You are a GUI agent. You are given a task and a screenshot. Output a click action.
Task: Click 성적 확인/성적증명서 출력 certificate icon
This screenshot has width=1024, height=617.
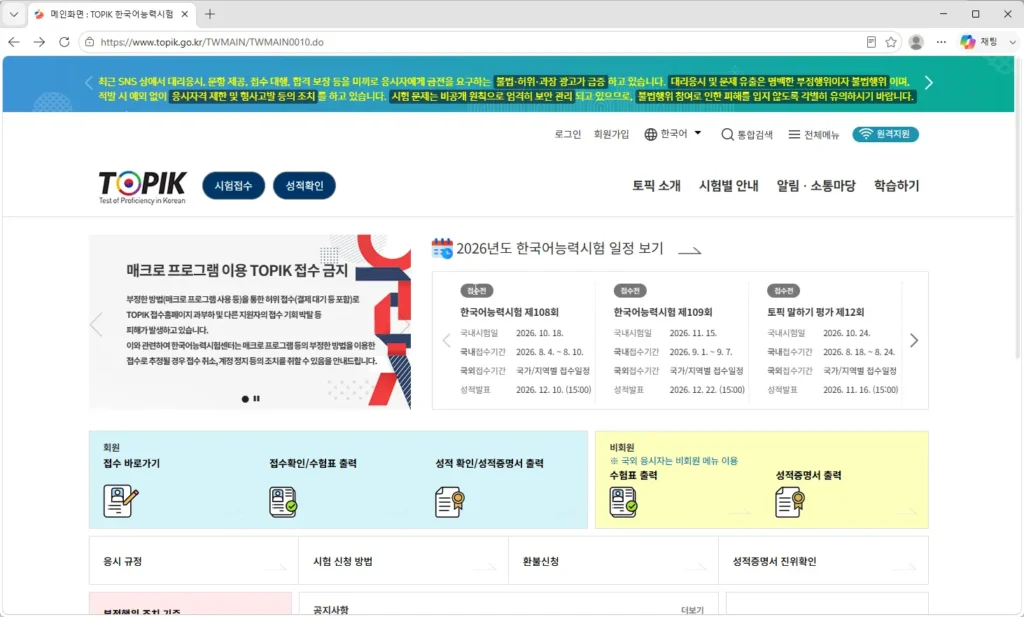coord(449,502)
